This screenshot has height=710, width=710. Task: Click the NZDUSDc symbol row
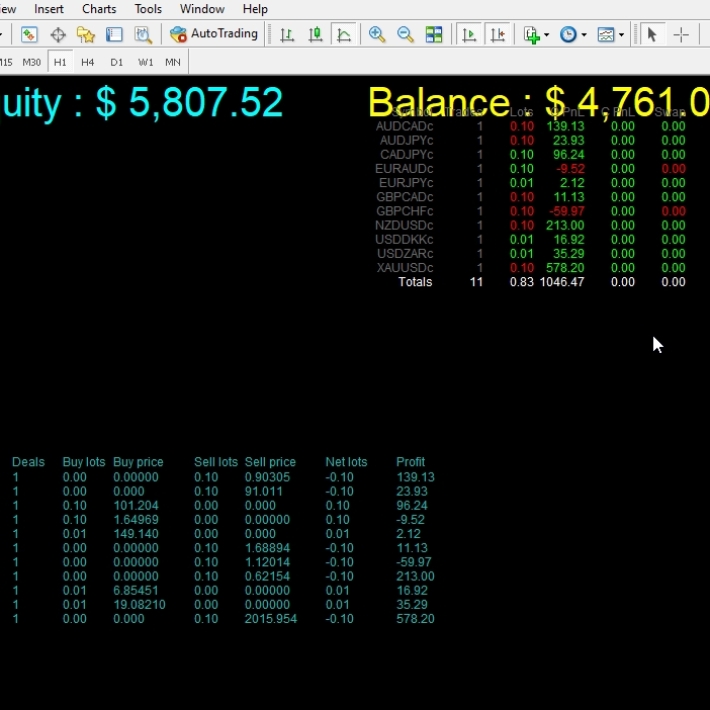[530, 225]
